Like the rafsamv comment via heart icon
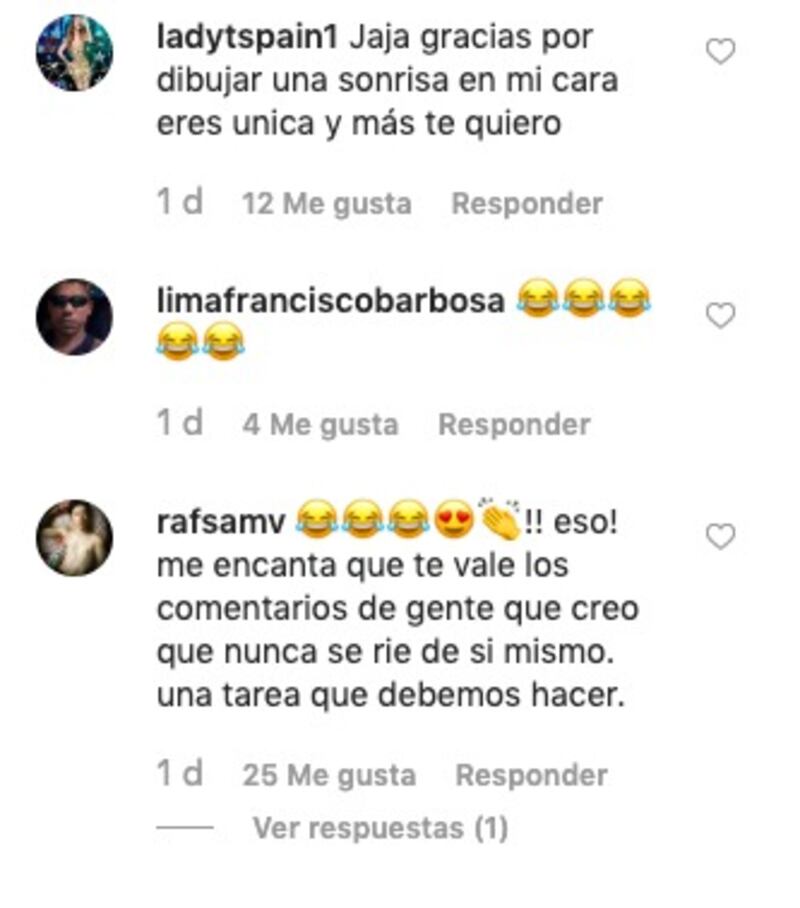The width and height of the screenshot is (800, 908). pos(720,536)
